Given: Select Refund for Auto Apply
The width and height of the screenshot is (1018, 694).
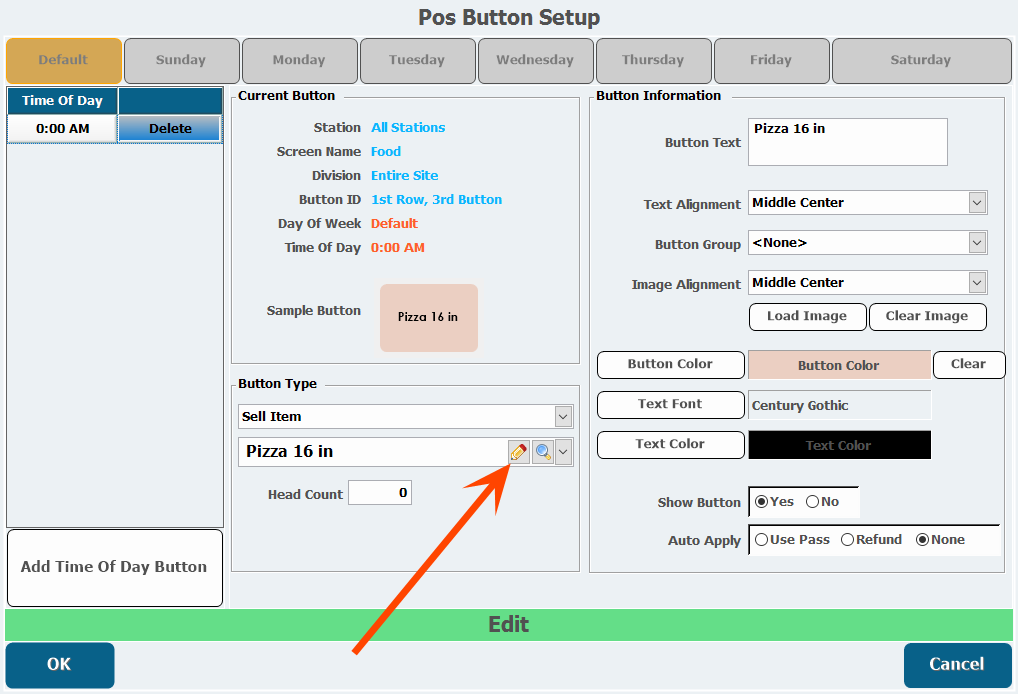Looking at the screenshot, I should coord(847,539).
